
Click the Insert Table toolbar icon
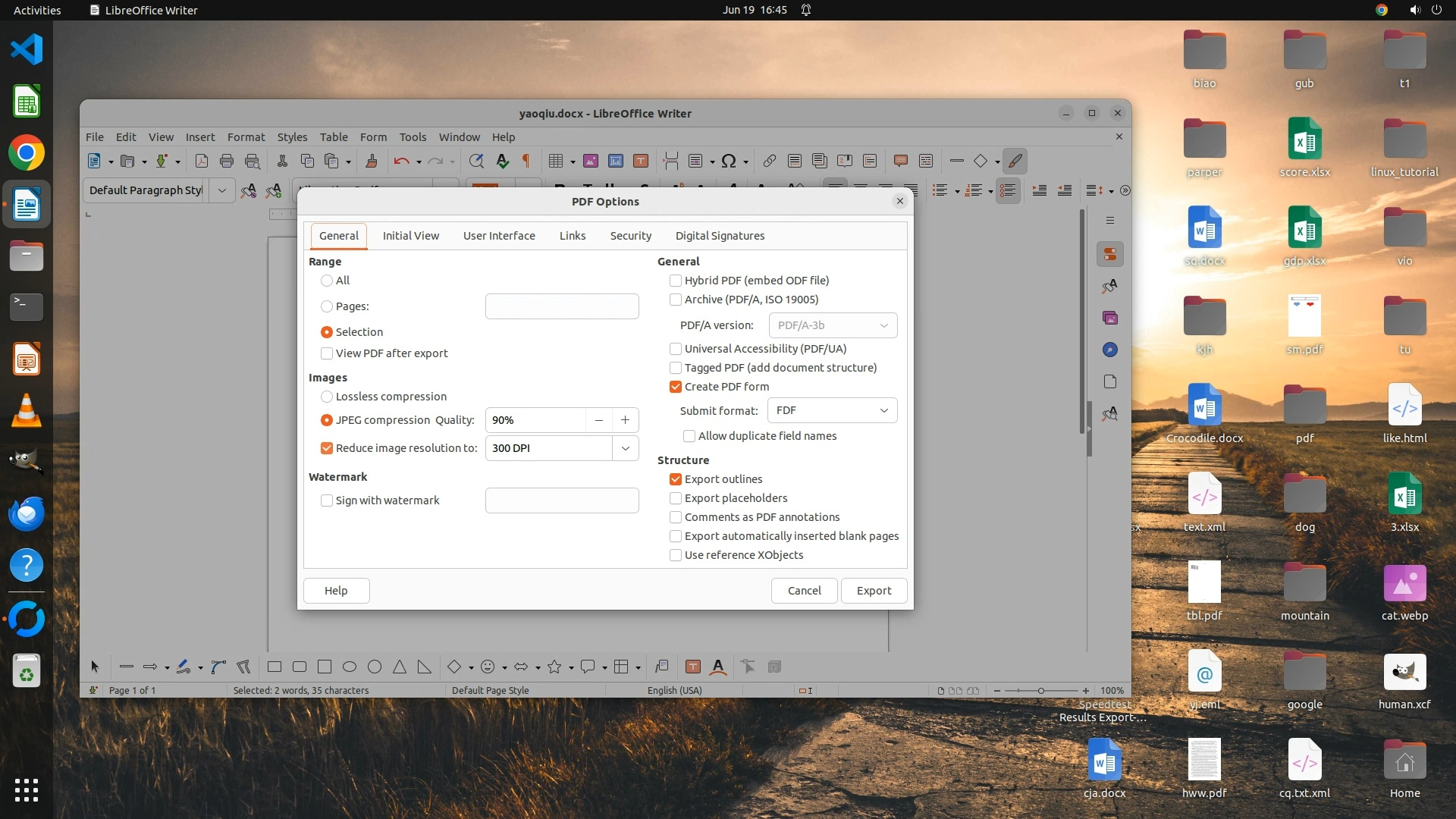(556, 161)
